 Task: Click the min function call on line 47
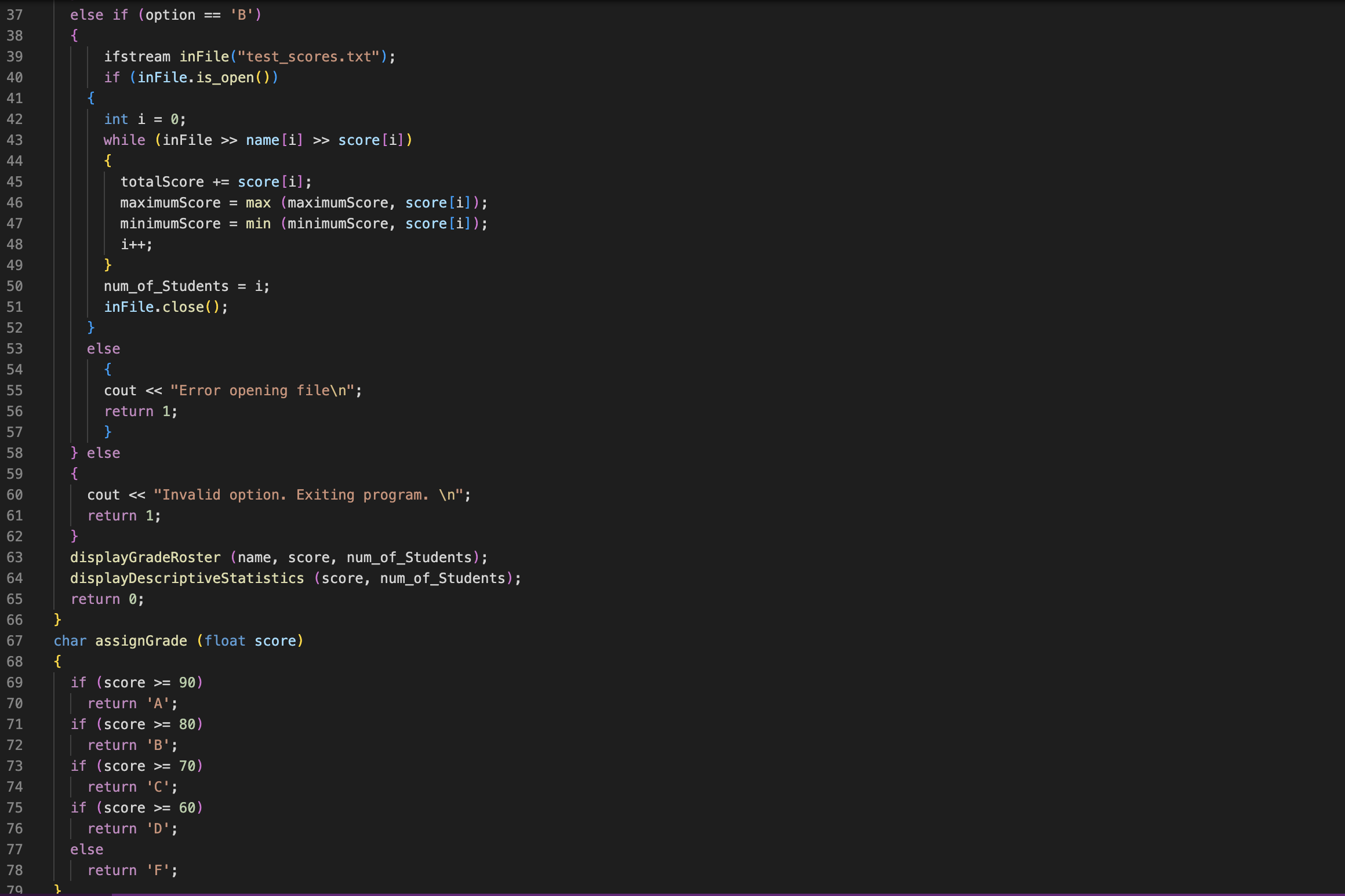[x=259, y=223]
